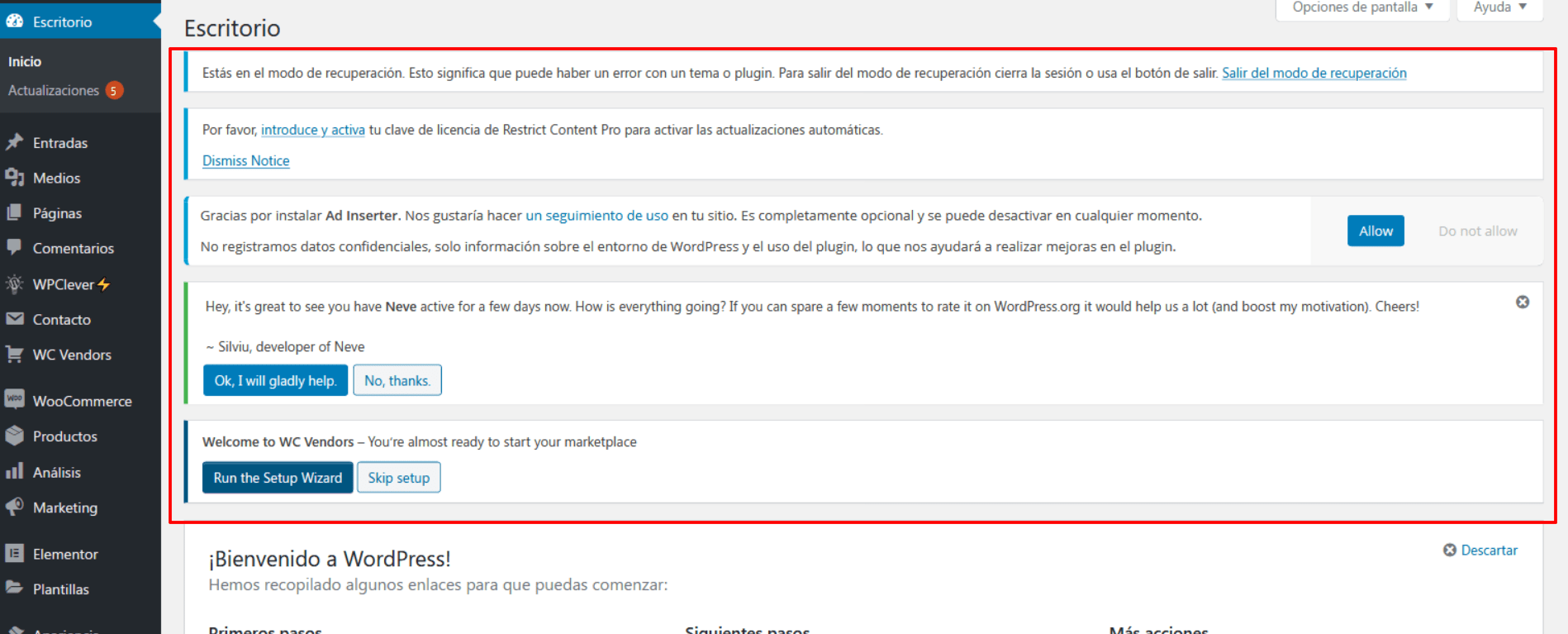1568x634 pixels.
Task: Click the WPClever gear icon
Action: pos(15,284)
